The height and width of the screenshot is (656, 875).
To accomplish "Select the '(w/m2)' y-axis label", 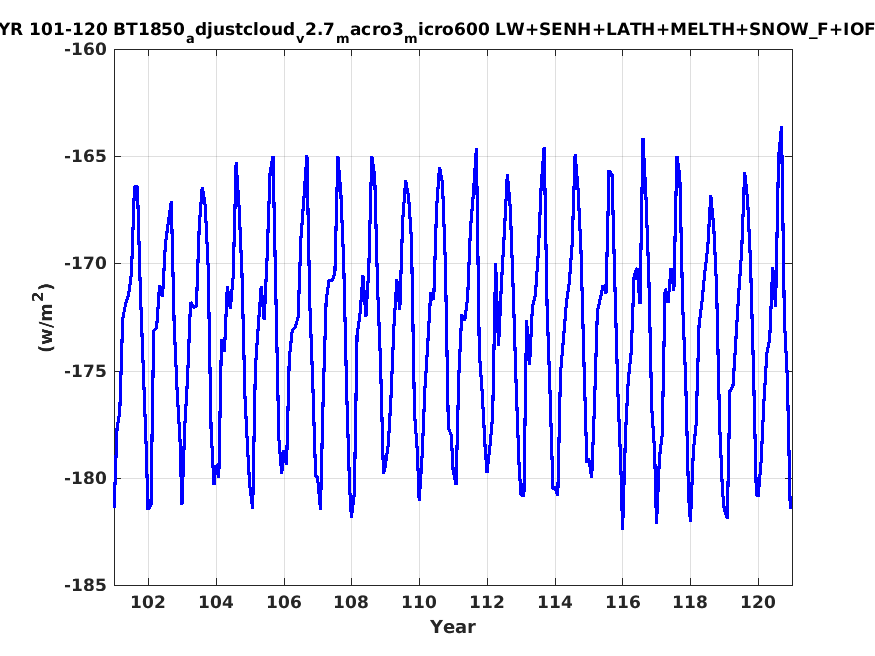I will pyautogui.click(x=44, y=317).
